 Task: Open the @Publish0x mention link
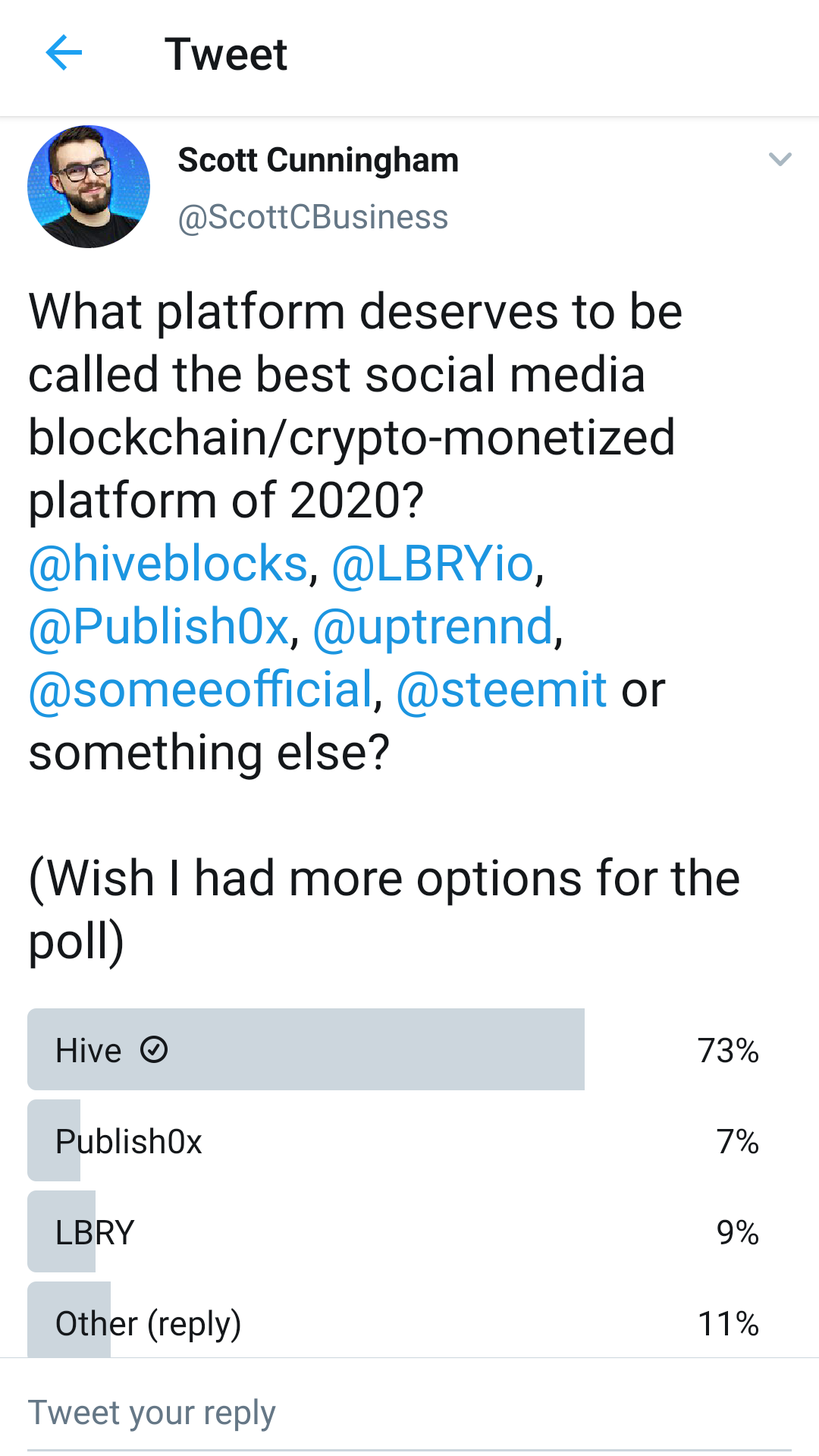pyautogui.click(x=159, y=627)
